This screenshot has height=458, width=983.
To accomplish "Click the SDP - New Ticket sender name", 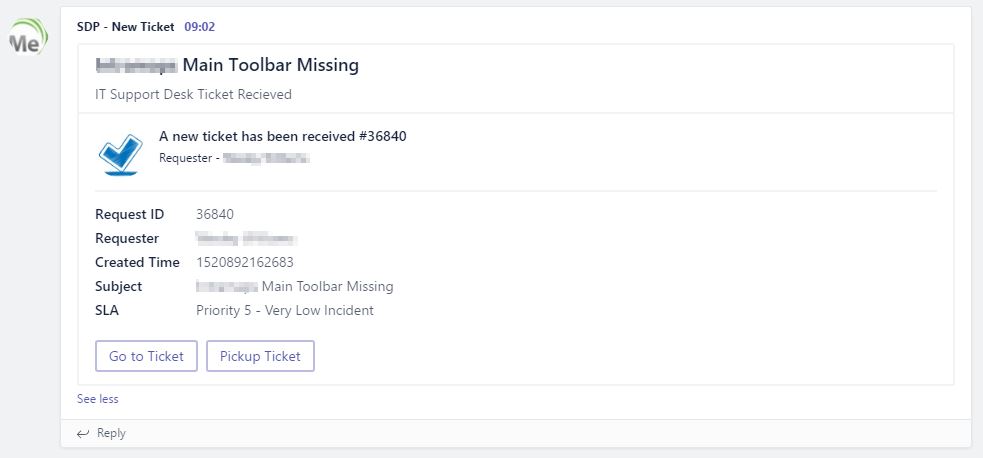I will tap(125, 26).
